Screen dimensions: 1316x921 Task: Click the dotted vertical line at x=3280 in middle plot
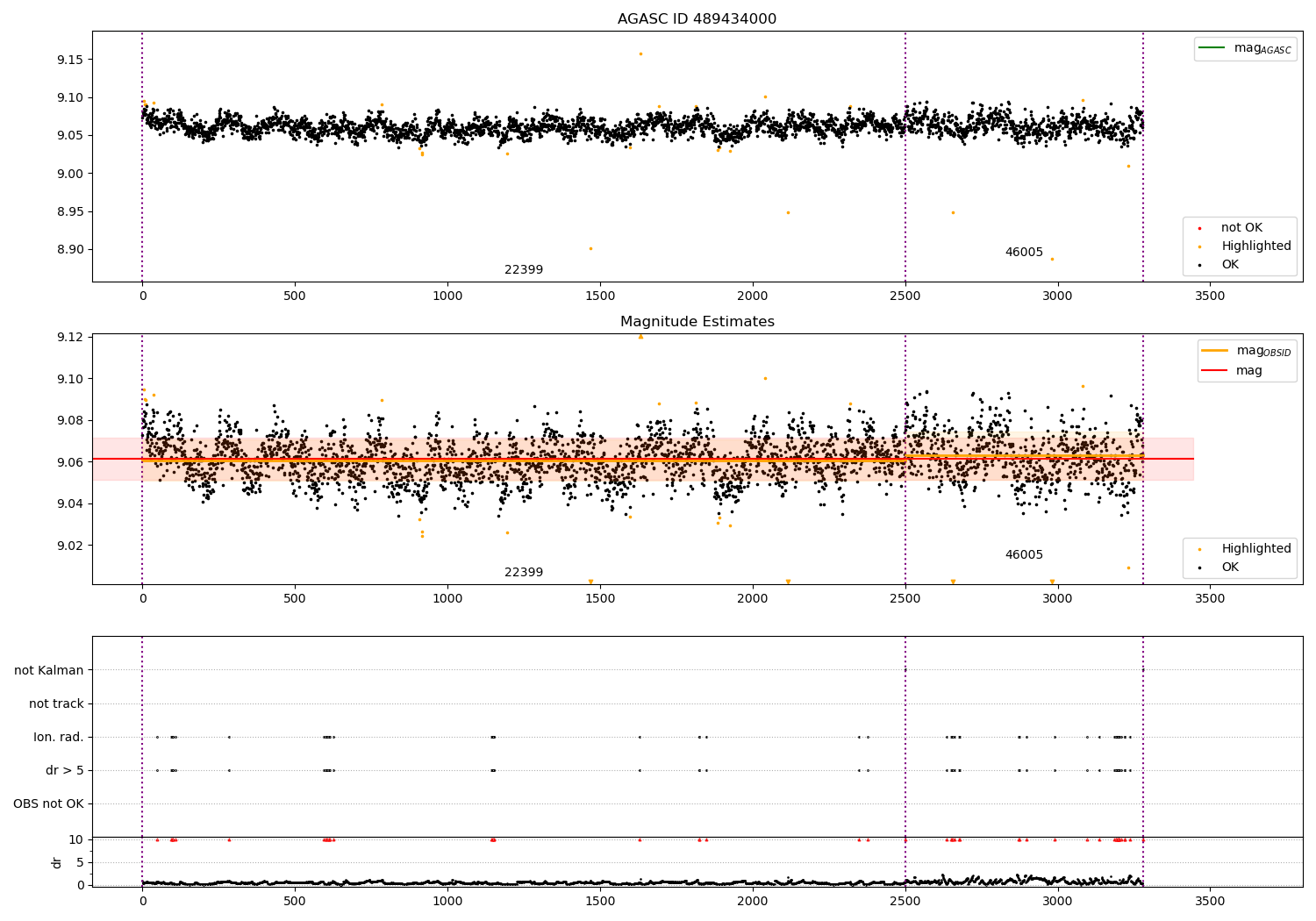pos(1143,459)
